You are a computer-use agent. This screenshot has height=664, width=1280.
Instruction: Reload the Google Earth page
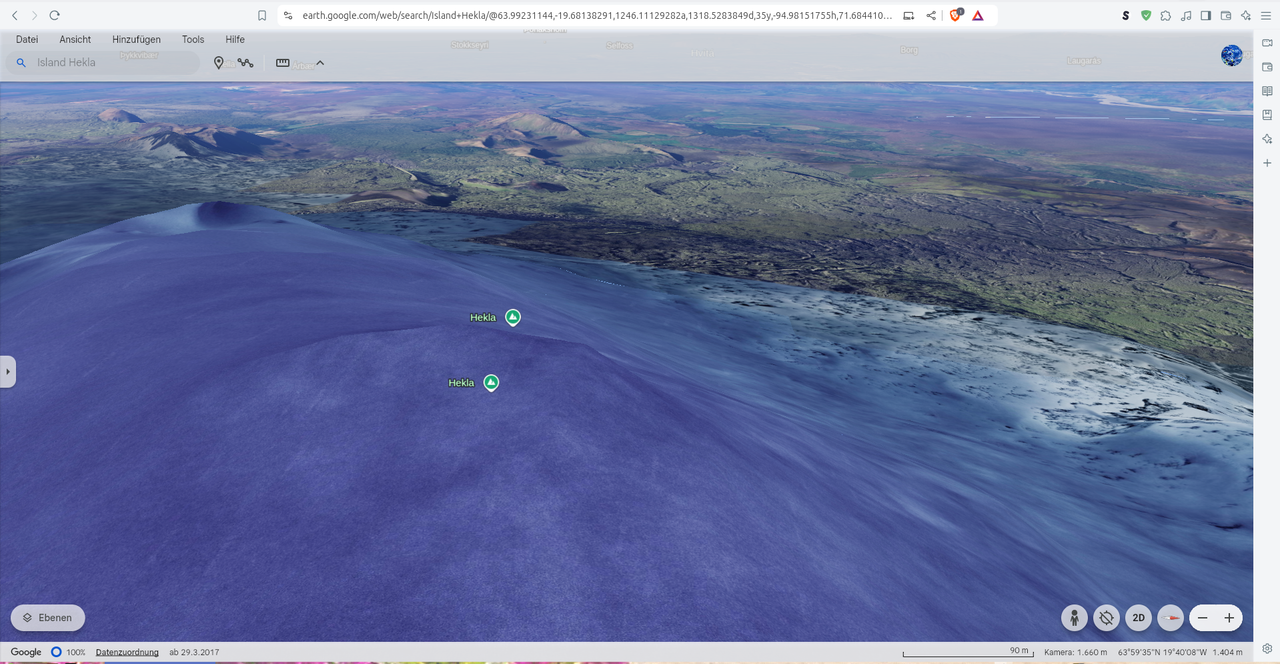[55, 15]
